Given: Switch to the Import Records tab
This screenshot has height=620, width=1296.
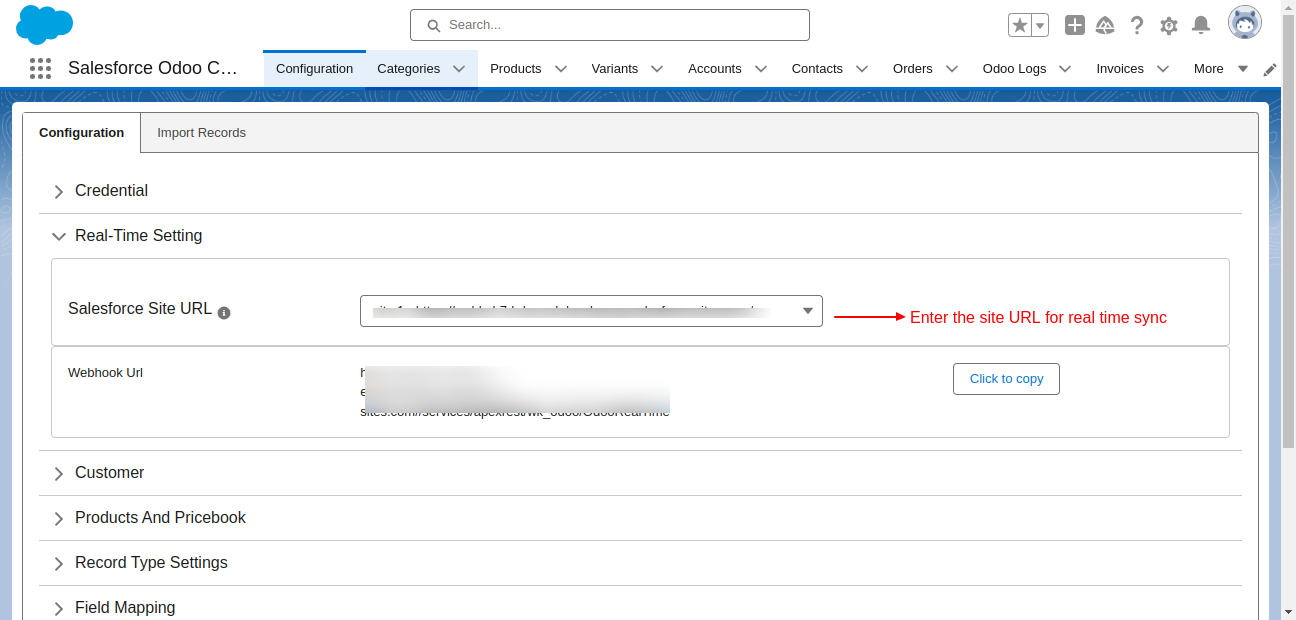Looking at the screenshot, I should click(201, 132).
